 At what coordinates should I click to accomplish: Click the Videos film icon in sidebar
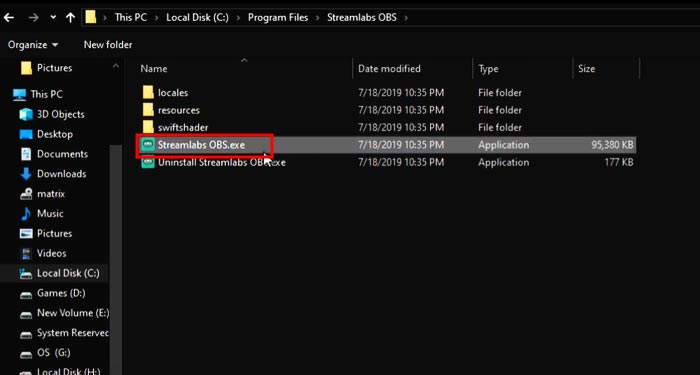[26, 253]
